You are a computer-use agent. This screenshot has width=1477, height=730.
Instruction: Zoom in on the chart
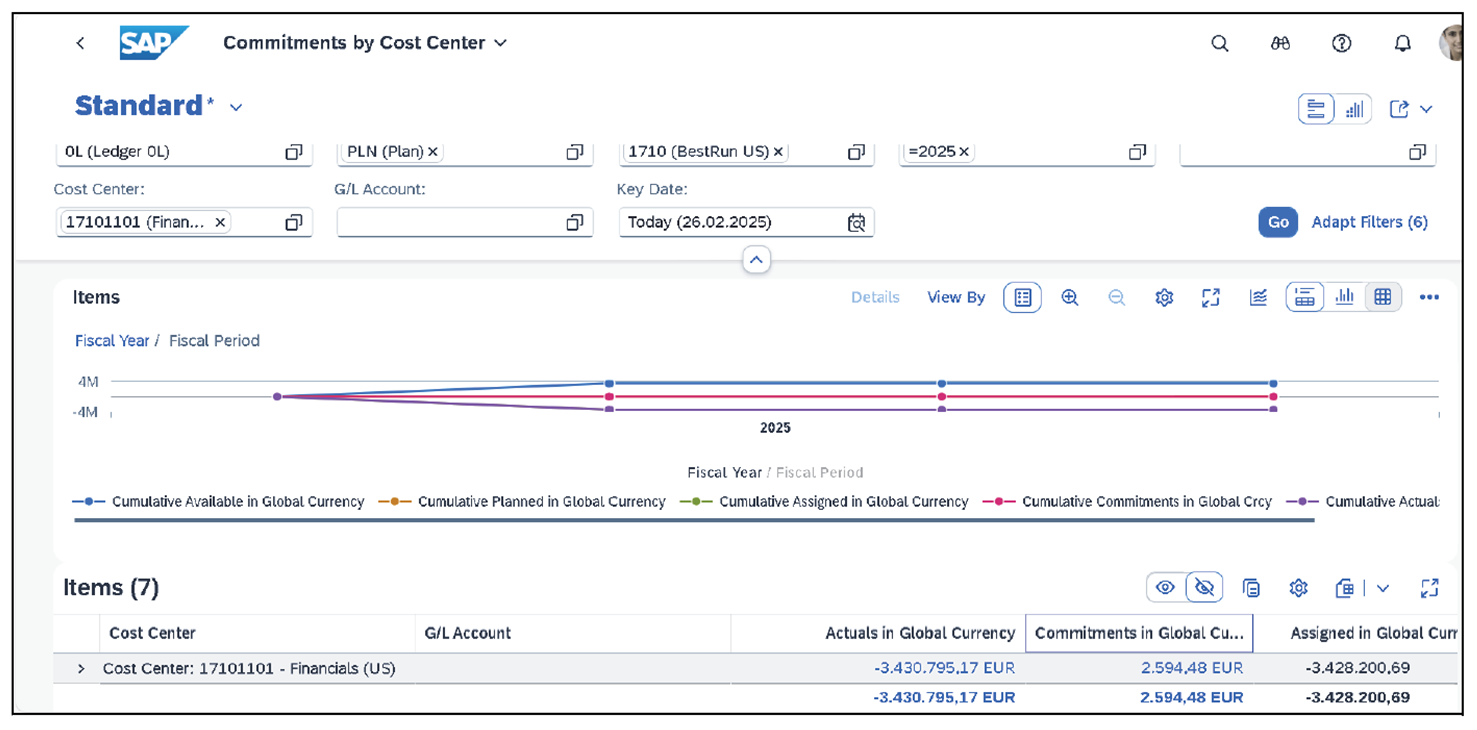click(1070, 297)
